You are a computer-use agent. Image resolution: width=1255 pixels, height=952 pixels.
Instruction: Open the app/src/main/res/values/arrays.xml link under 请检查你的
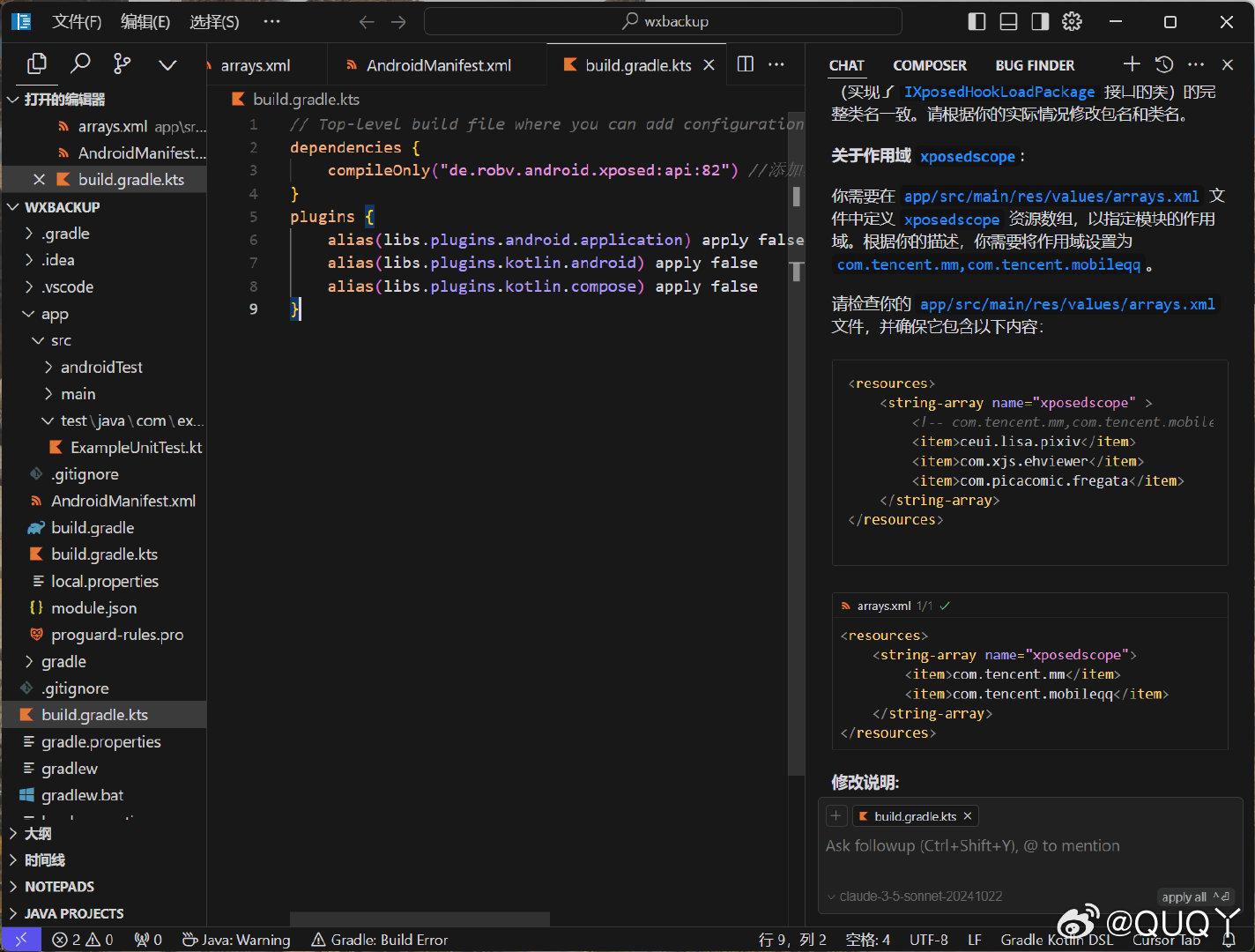[x=1067, y=304]
